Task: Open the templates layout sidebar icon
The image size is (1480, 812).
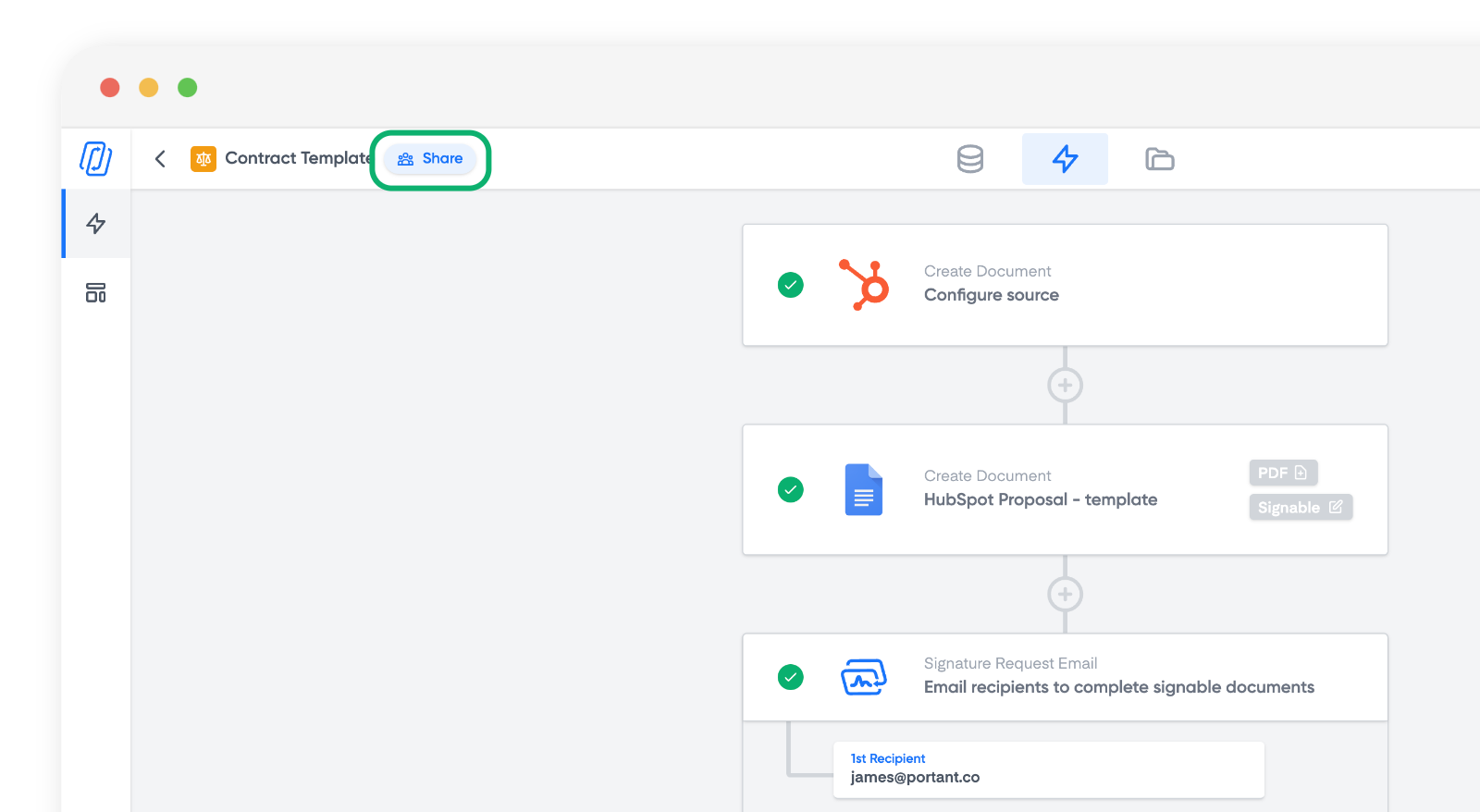Action: pos(96,293)
